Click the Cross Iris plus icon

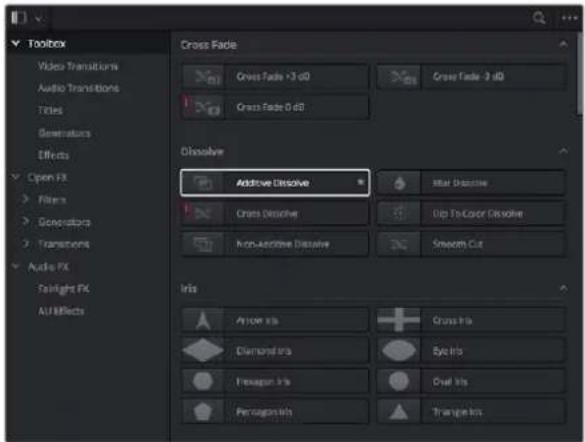(x=399, y=320)
